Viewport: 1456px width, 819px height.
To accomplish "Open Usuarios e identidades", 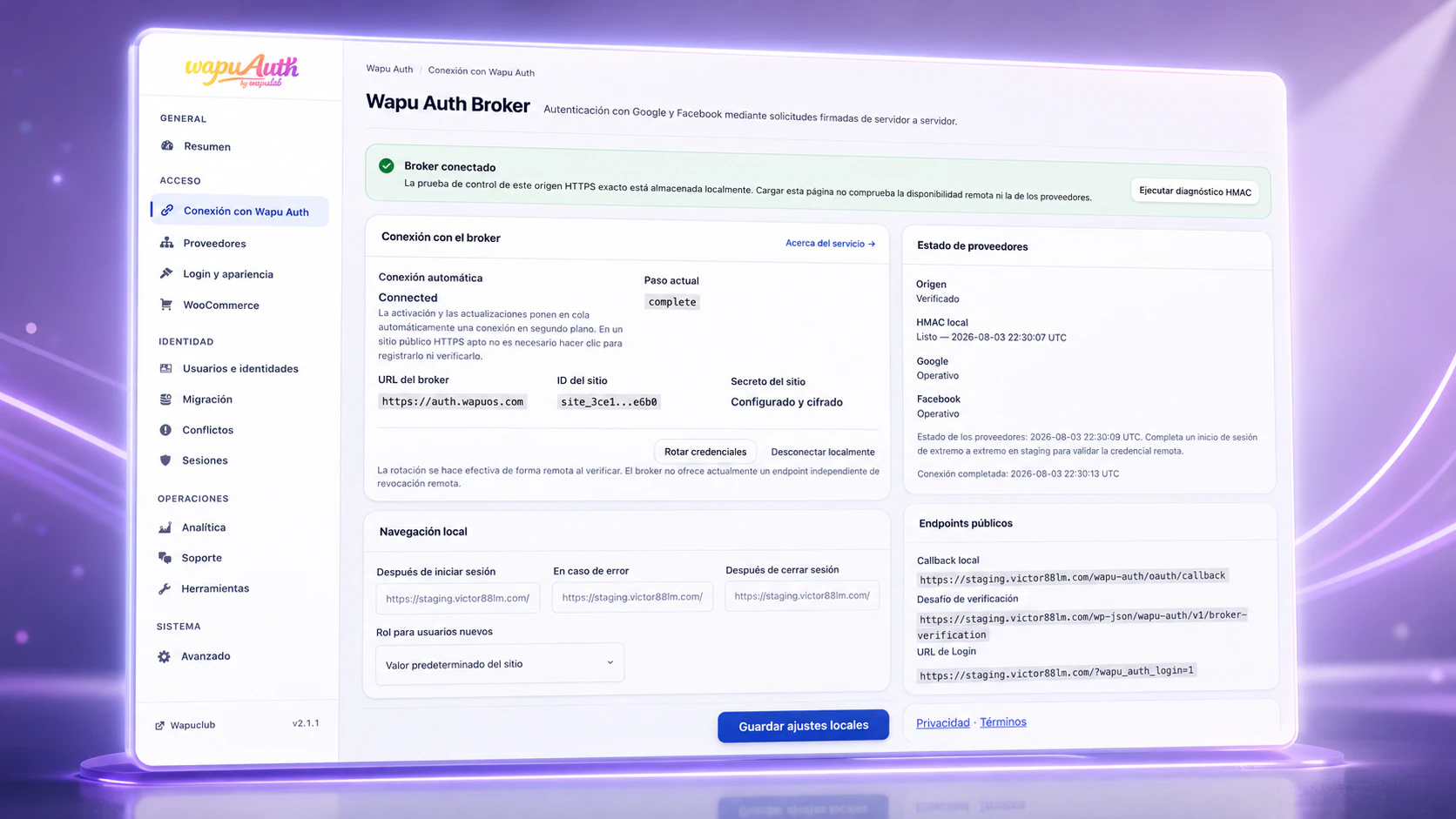I will click(239, 368).
